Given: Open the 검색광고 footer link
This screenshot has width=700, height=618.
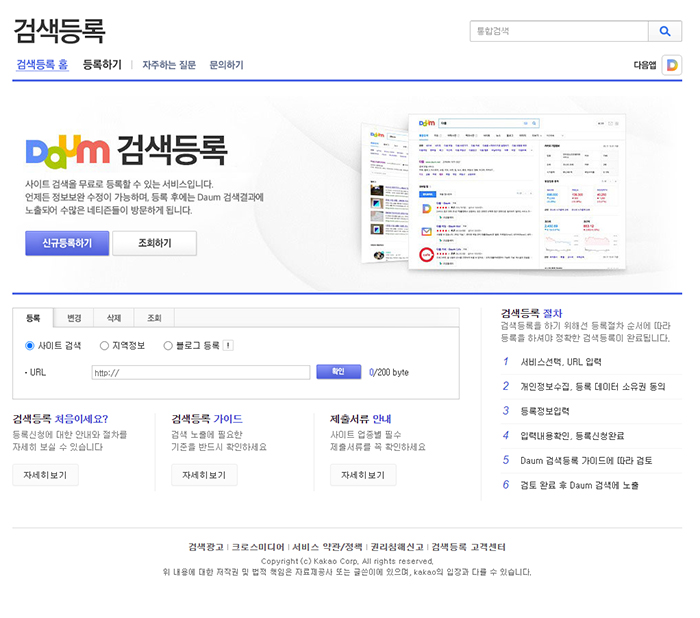Looking at the screenshot, I should pyautogui.click(x=206, y=547).
